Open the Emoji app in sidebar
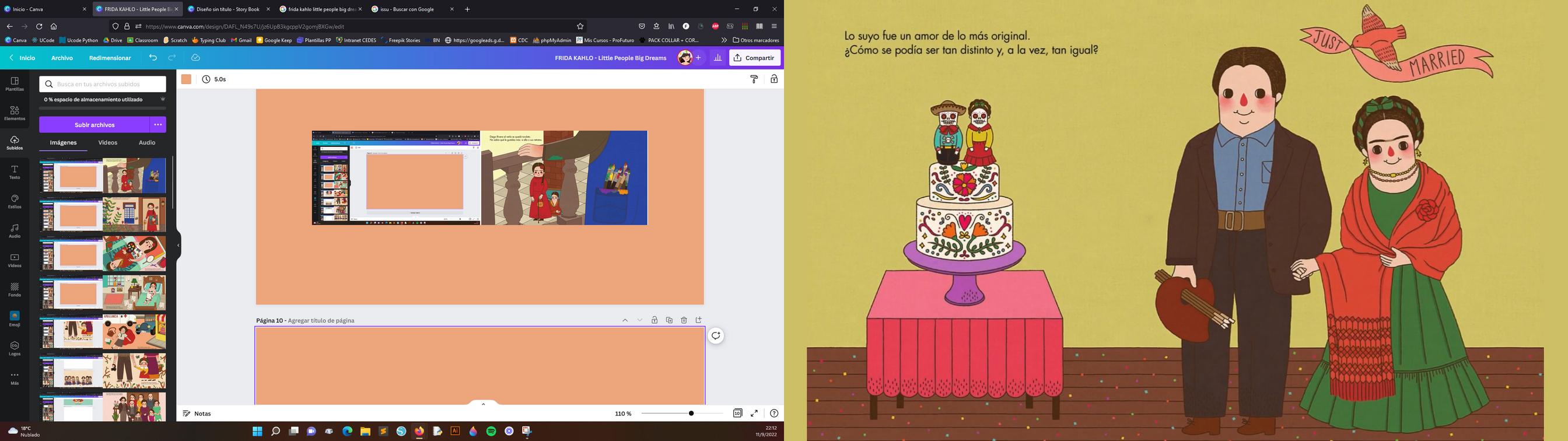Image resolution: width=1568 pixels, height=441 pixels. tap(15, 319)
